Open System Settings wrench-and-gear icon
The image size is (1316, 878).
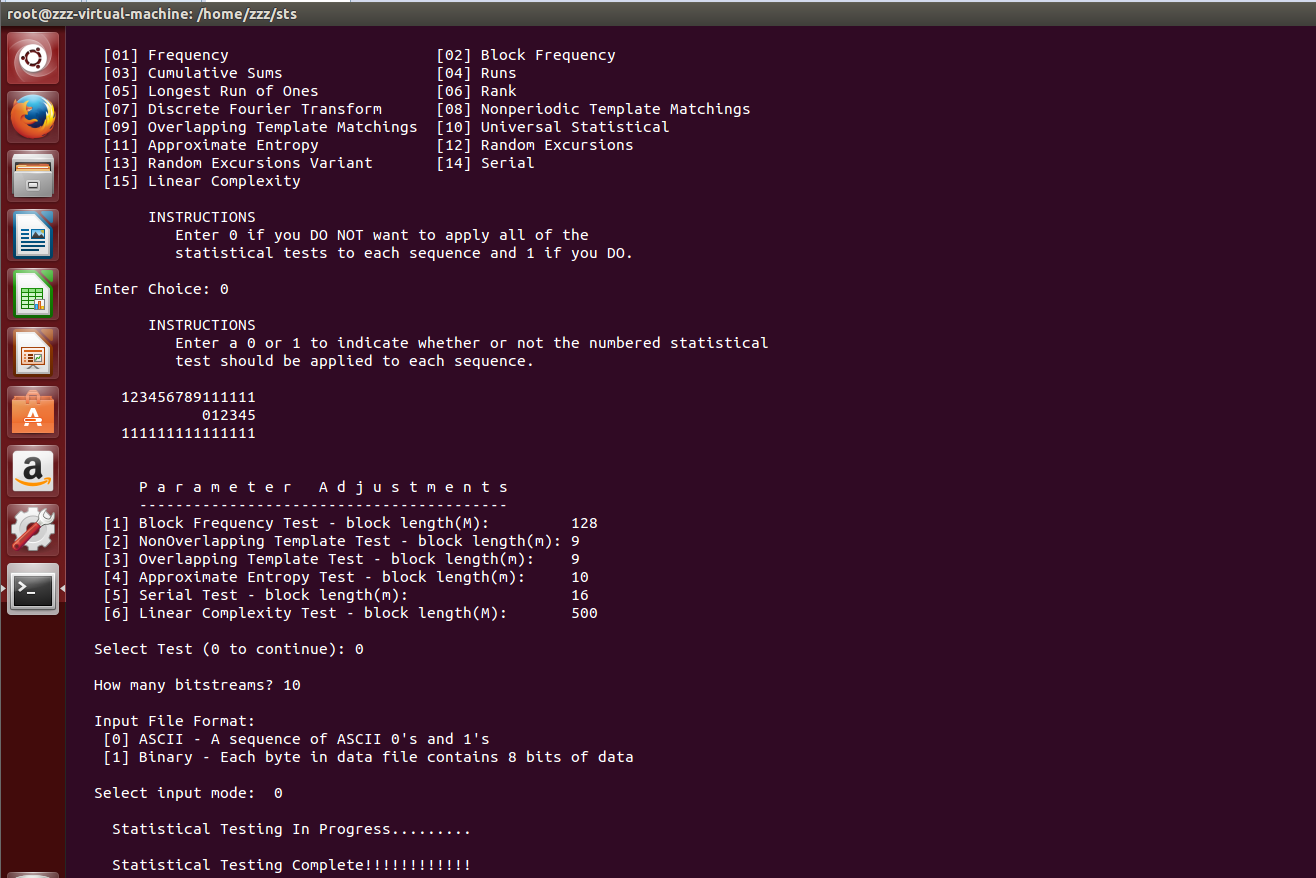tap(33, 530)
